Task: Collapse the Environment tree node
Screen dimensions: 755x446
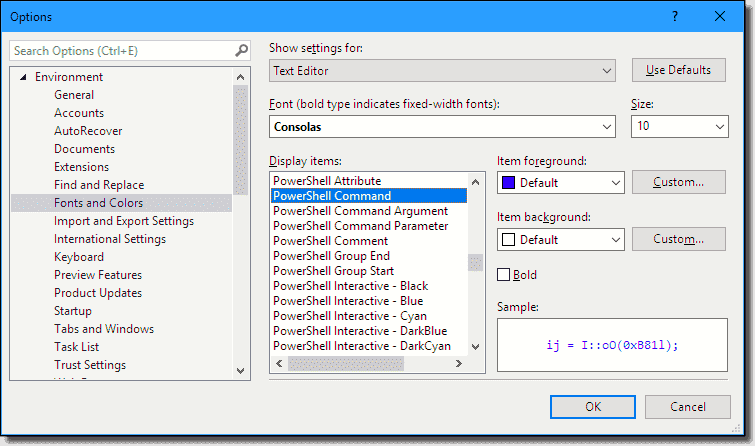Action: (23, 77)
